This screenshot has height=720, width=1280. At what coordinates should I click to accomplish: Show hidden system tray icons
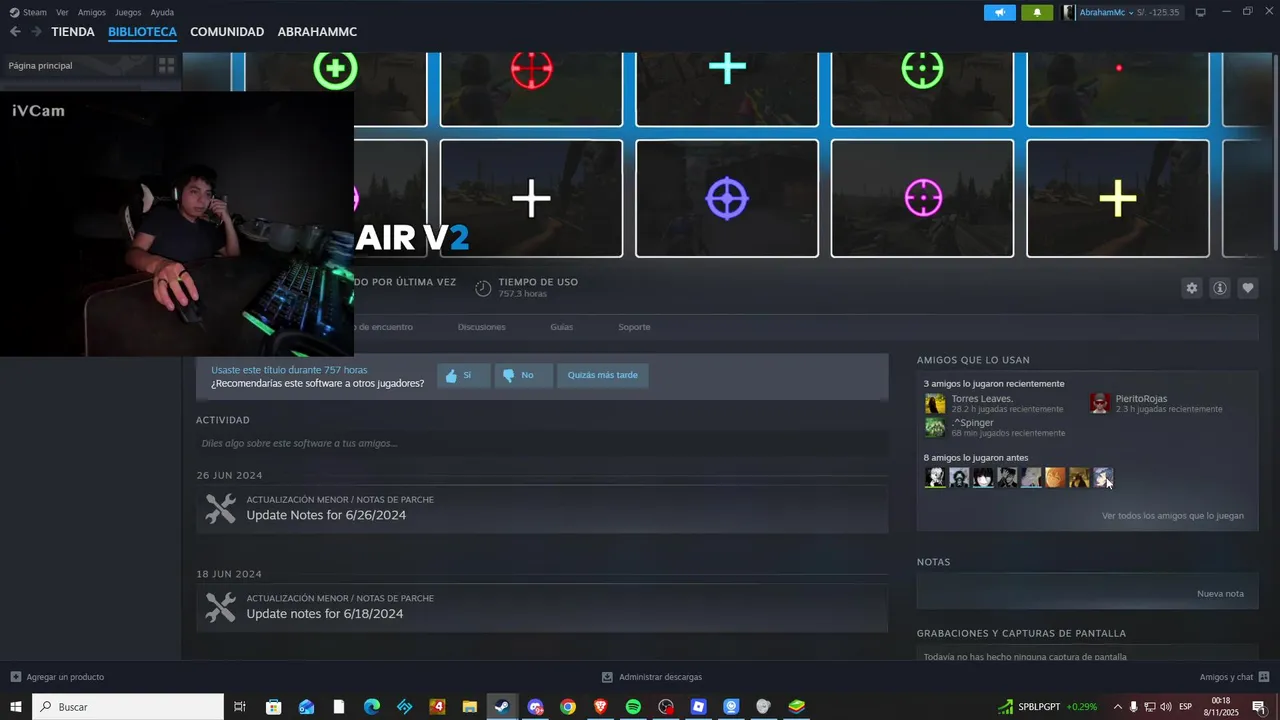pyautogui.click(x=1117, y=707)
